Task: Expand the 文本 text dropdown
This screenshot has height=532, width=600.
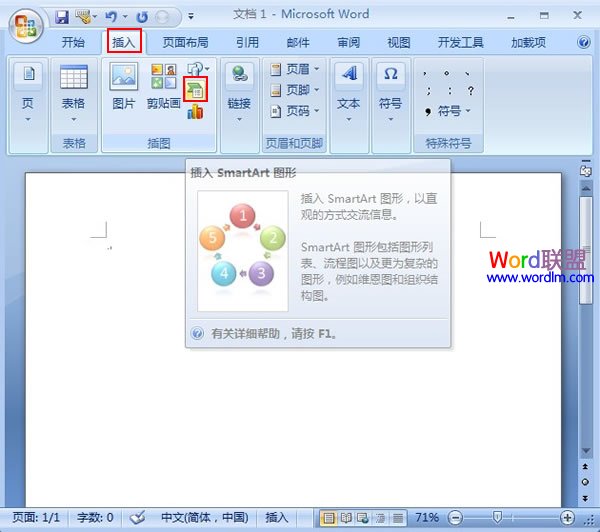Action: point(349,94)
